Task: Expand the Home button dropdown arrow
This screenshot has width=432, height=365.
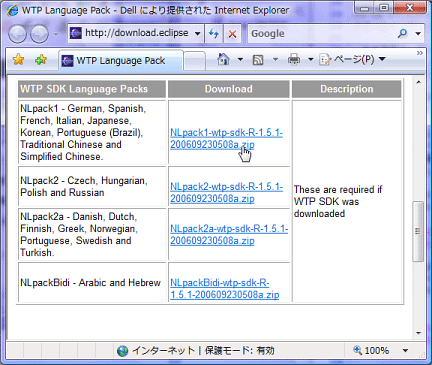Action: coord(240,60)
